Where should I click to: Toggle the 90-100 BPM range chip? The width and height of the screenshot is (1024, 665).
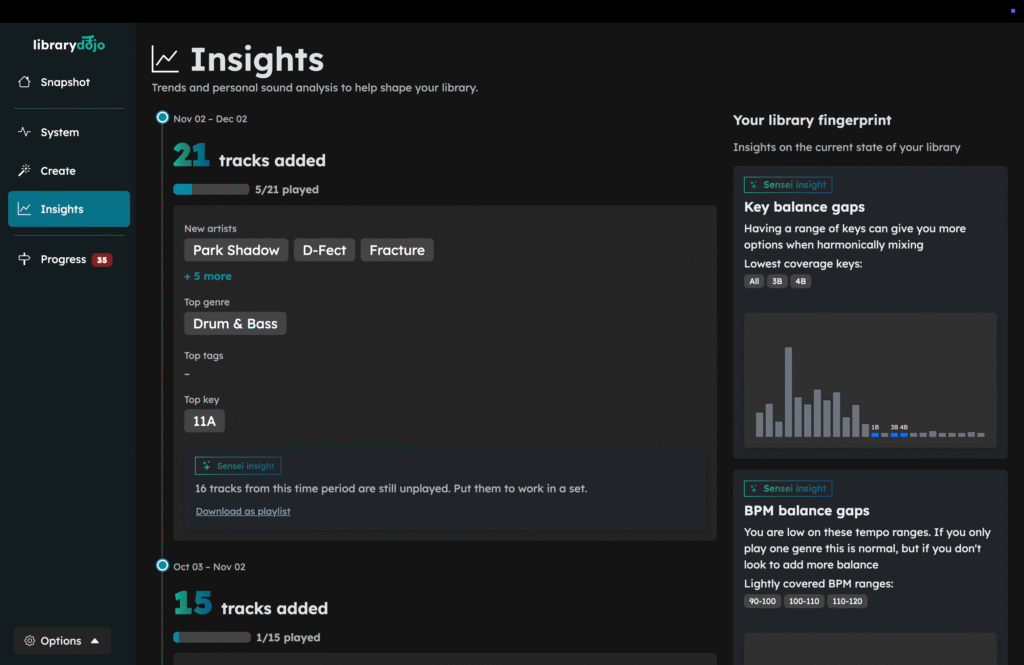click(762, 601)
